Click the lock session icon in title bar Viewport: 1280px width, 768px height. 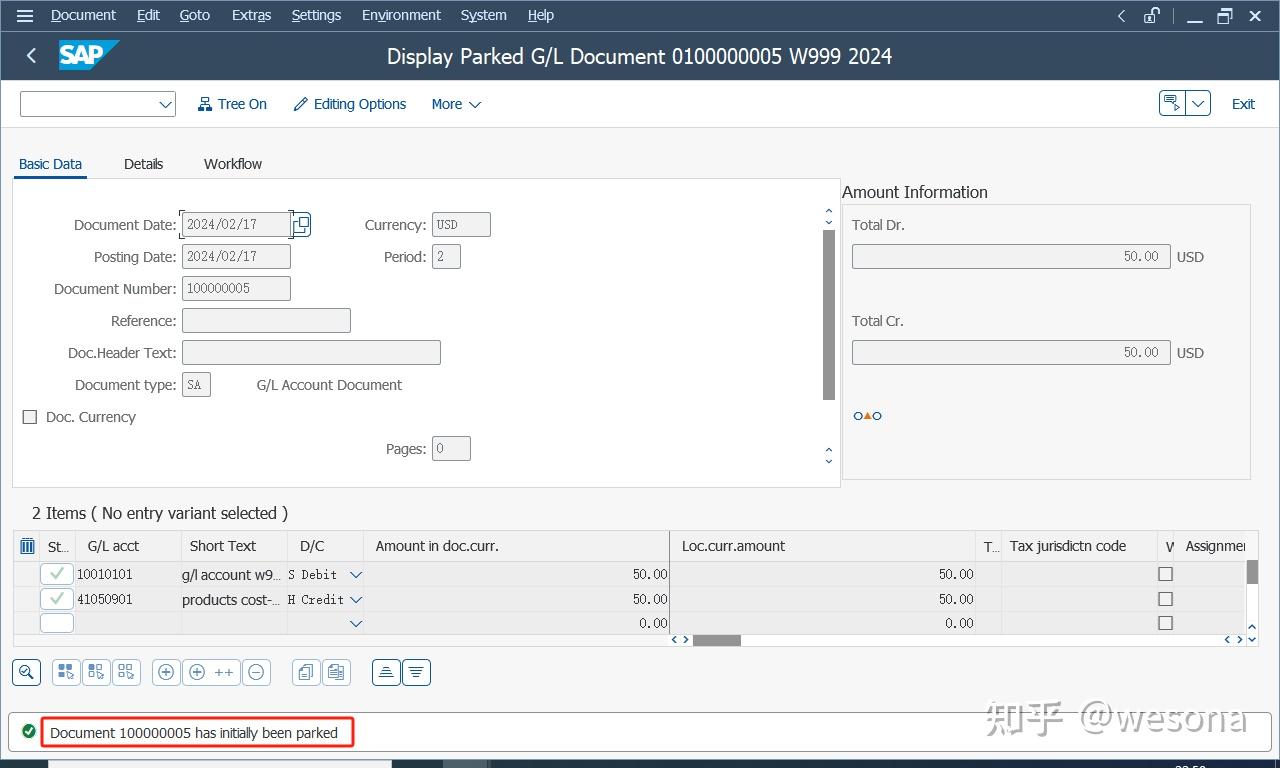point(1152,16)
